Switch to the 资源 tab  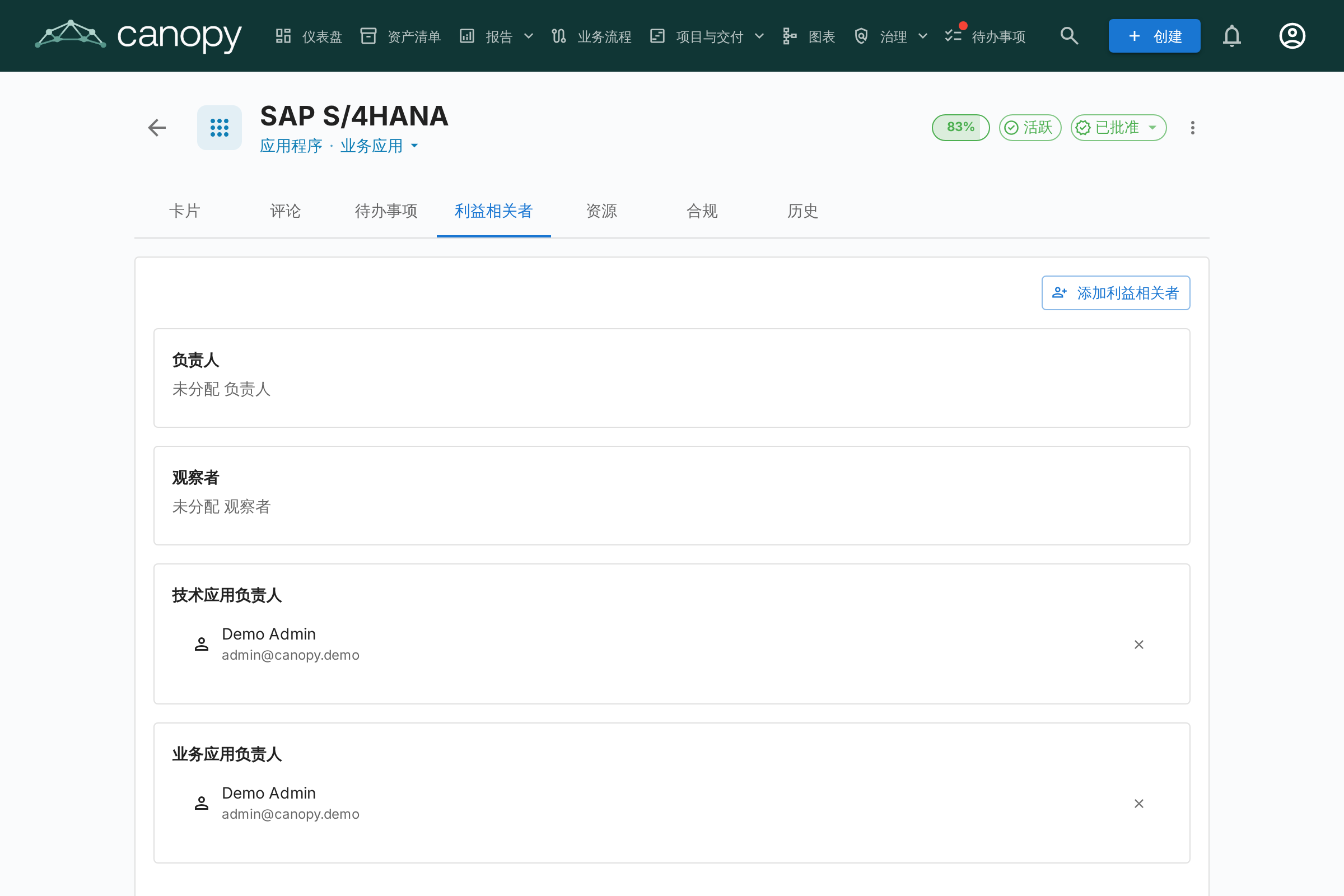(x=601, y=211)
